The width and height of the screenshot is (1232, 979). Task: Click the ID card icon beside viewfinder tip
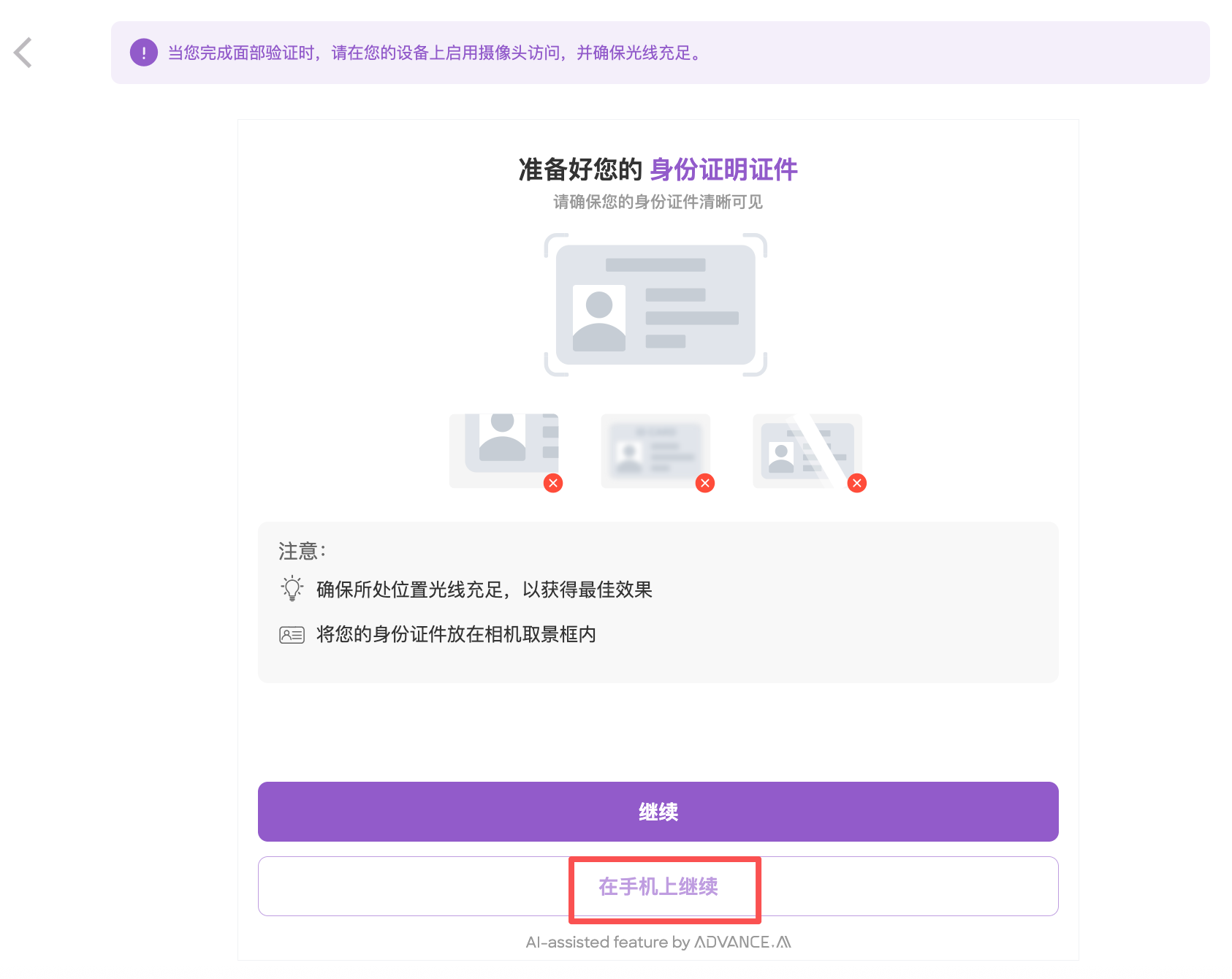[x=292, y=635]
